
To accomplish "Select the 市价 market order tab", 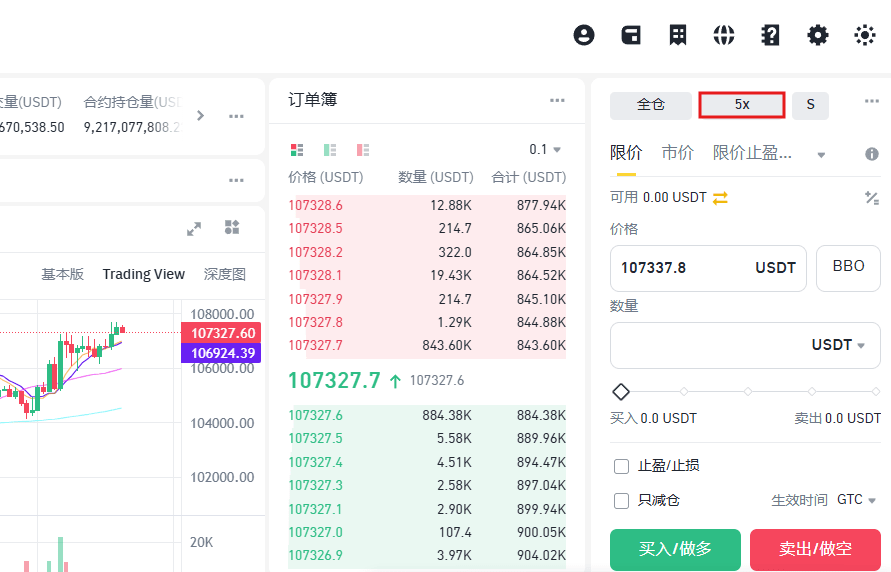I will click(677, 153).
